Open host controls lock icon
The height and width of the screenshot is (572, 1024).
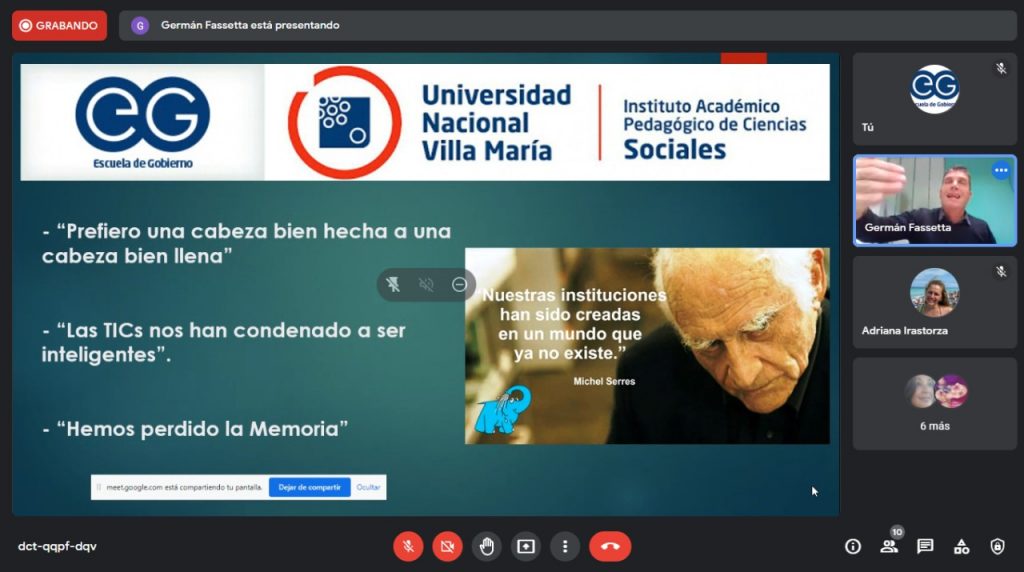(x=997, y=546)
